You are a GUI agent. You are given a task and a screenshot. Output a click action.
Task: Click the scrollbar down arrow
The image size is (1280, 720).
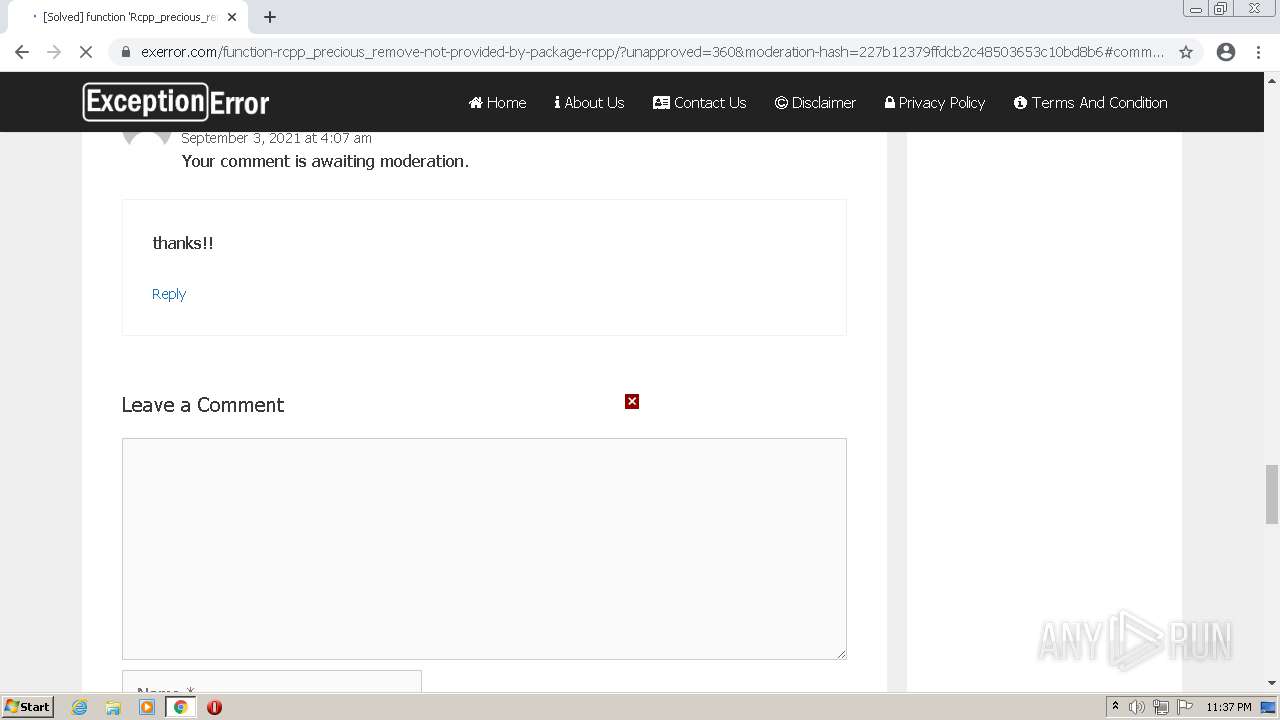click(x=1271, y=683)
